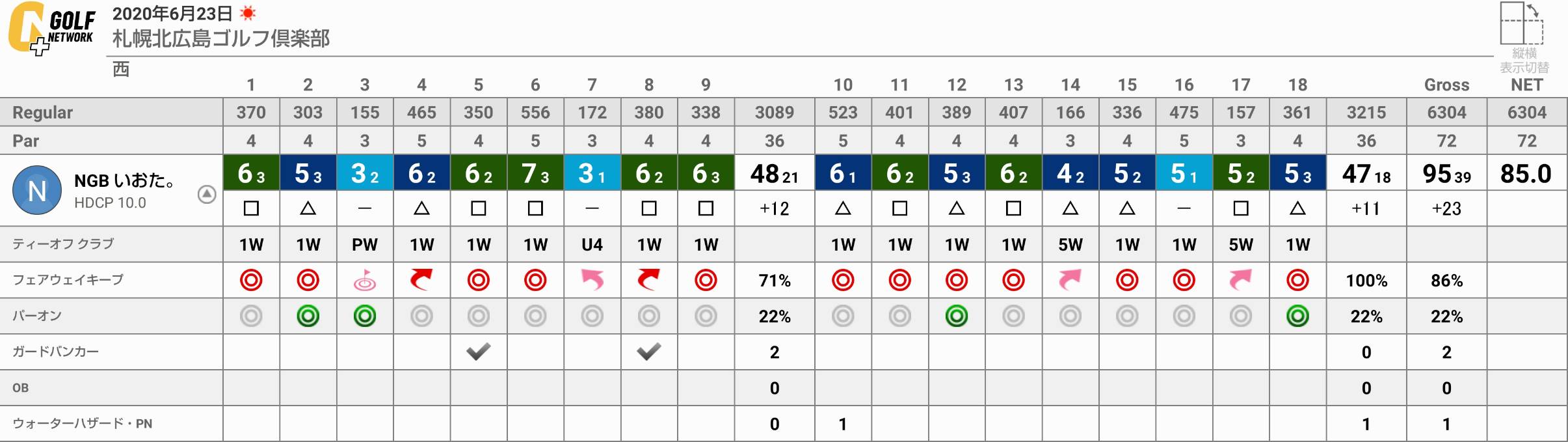Tap the Golf Network Plus logo
The width and height of the screenshot is (1568, 442).
[52, 29]
